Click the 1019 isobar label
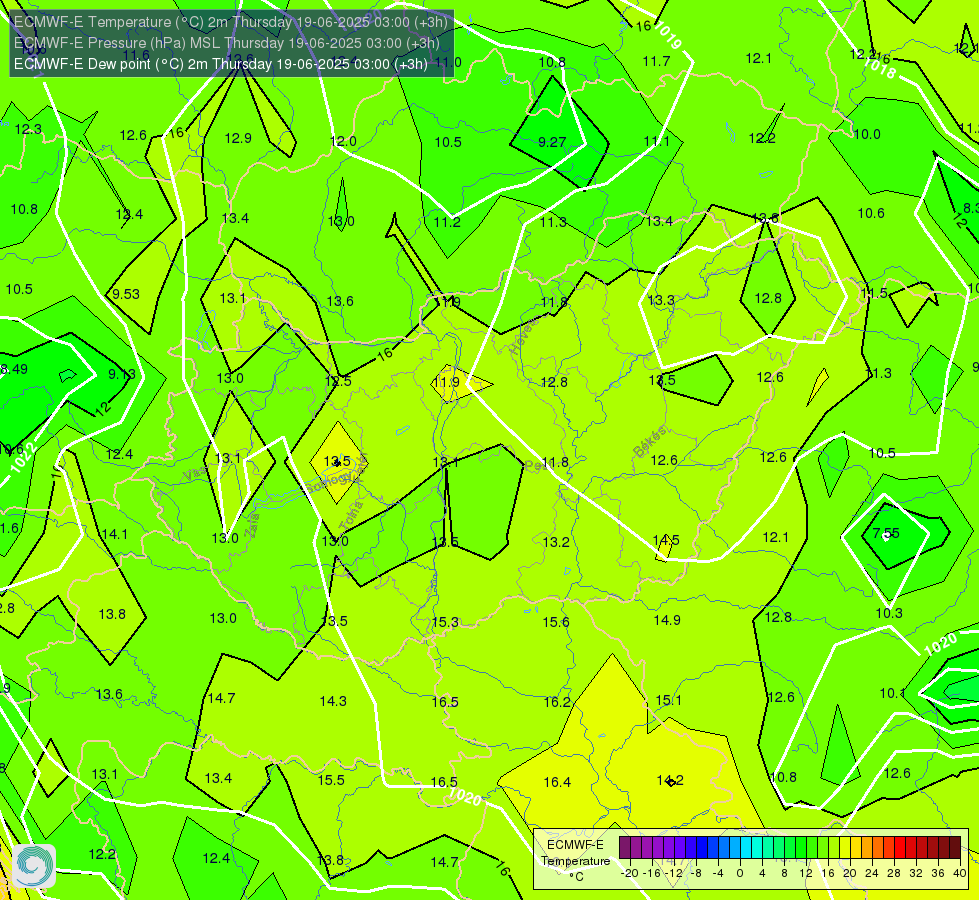979x900 pixels. tap(667, 36)
